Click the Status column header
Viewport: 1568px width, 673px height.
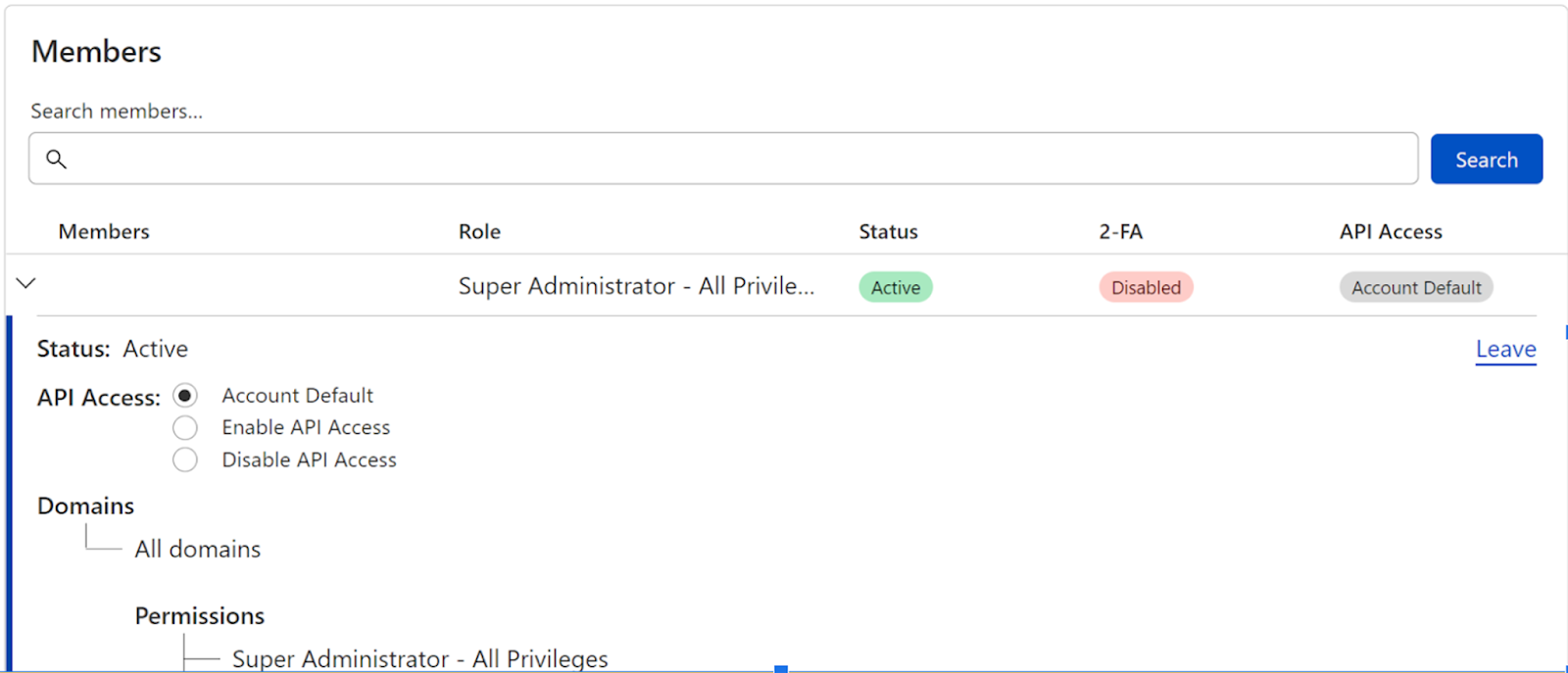889,232
